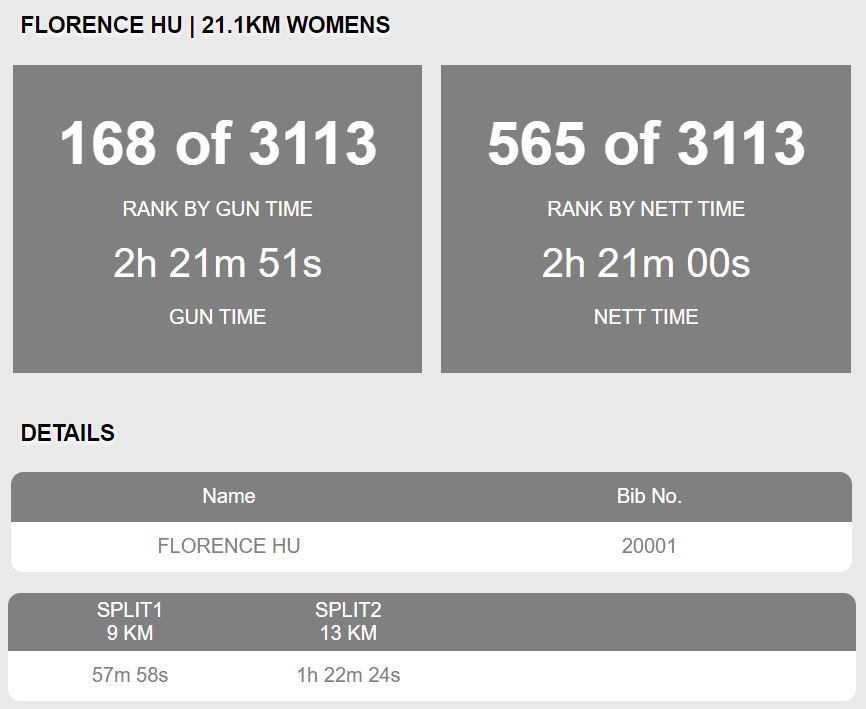Click the Name column header

pyautogui.click(x=229, y=496)
